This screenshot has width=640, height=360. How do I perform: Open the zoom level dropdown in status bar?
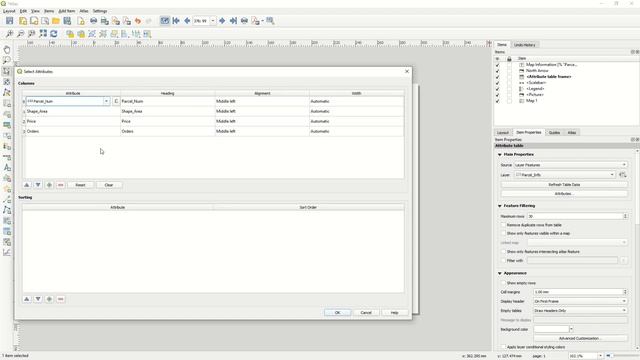(x=600, y=356)
